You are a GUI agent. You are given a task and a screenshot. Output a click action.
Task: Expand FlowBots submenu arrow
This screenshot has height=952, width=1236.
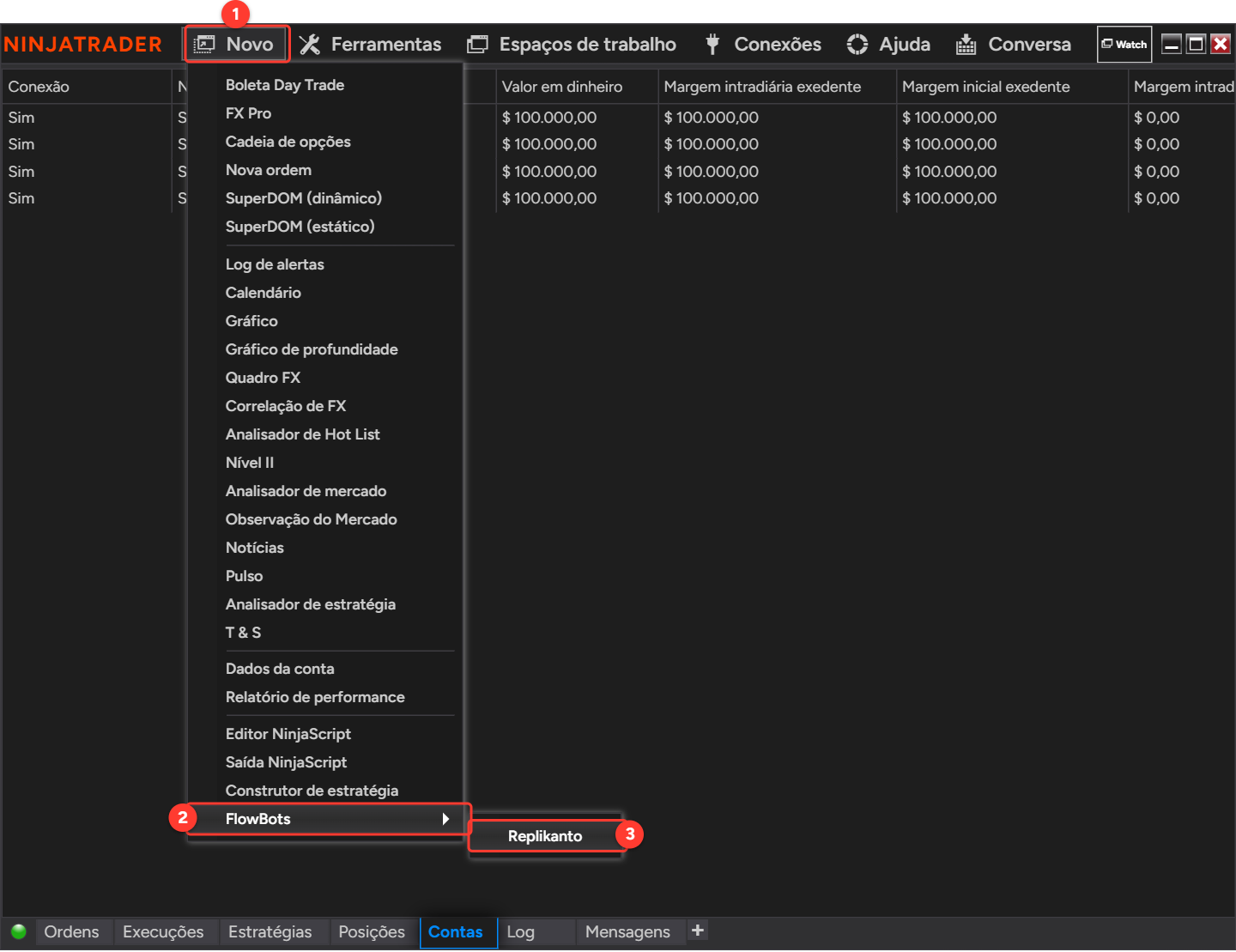(x=445, y=819)
